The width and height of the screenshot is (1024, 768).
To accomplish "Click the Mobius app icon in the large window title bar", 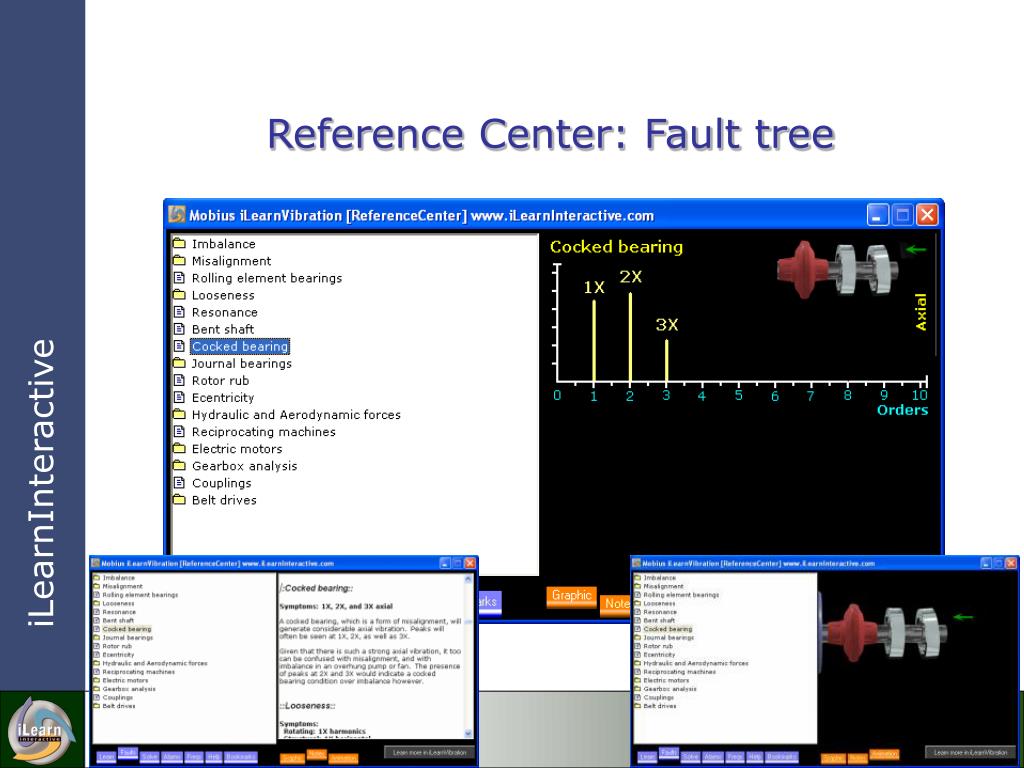I will pos(177,214).
